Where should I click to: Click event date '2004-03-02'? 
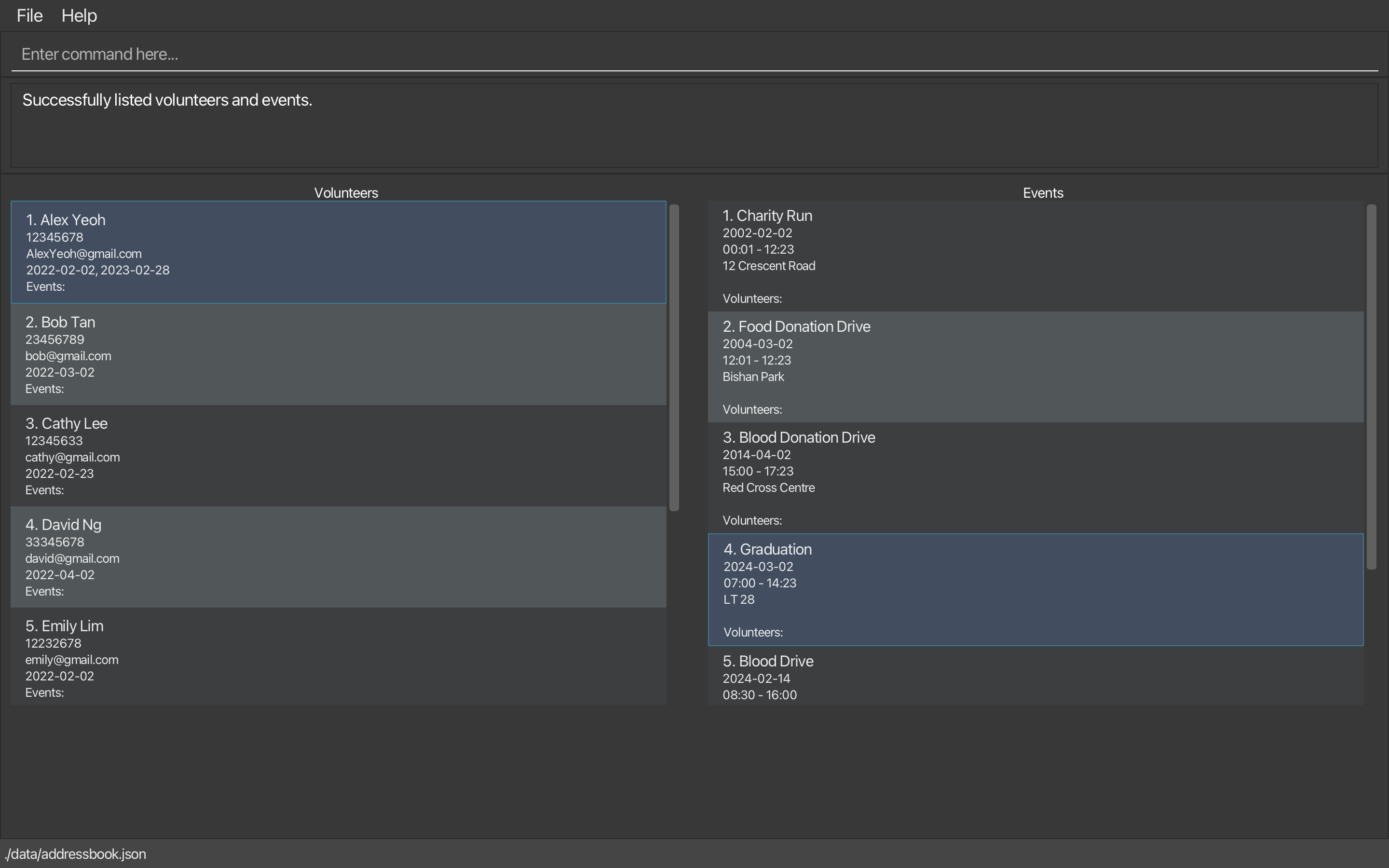[x=758, y=344]
